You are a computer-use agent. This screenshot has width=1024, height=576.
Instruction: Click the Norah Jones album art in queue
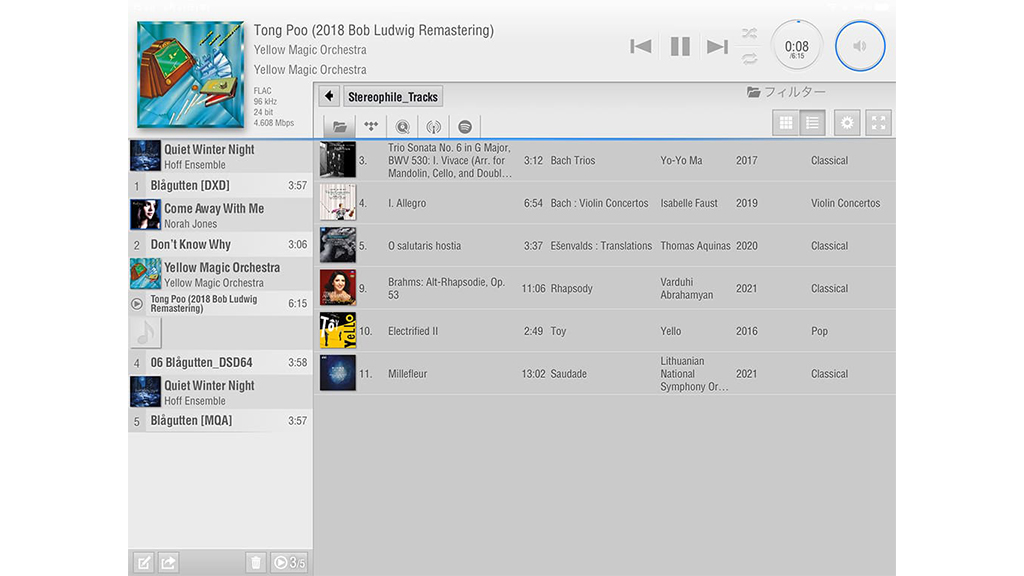145,215
